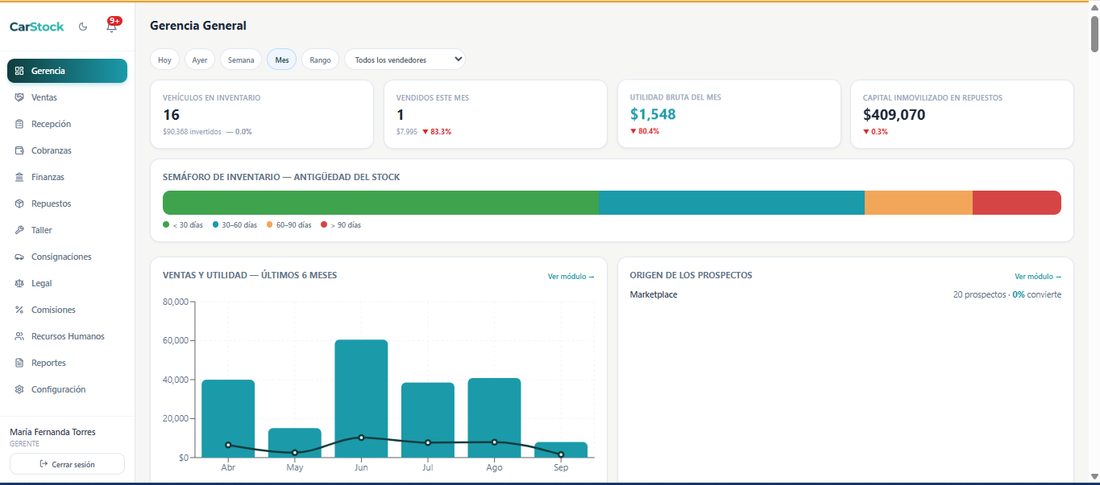Viewport: 1100px width, 485px height.
Task: Click the red over-90-days stock segment
Action: click(x=1017, y=203)
